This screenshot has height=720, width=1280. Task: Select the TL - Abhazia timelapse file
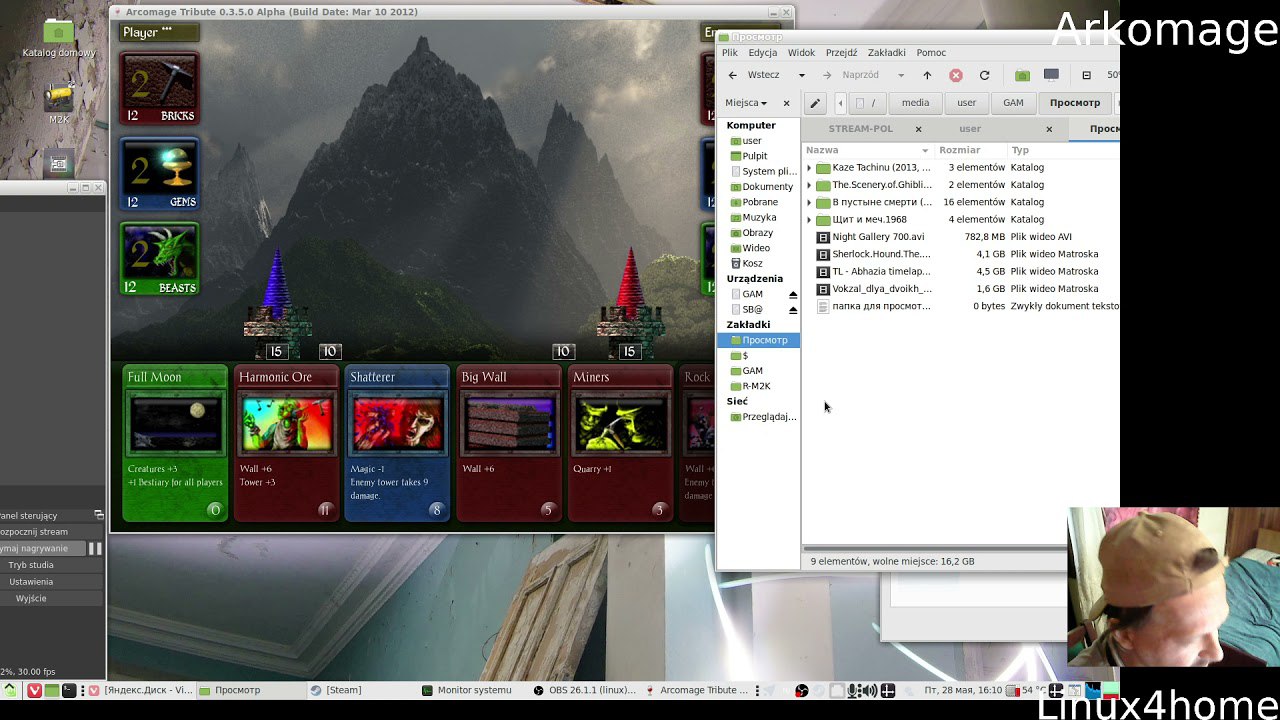coord(881,271)
